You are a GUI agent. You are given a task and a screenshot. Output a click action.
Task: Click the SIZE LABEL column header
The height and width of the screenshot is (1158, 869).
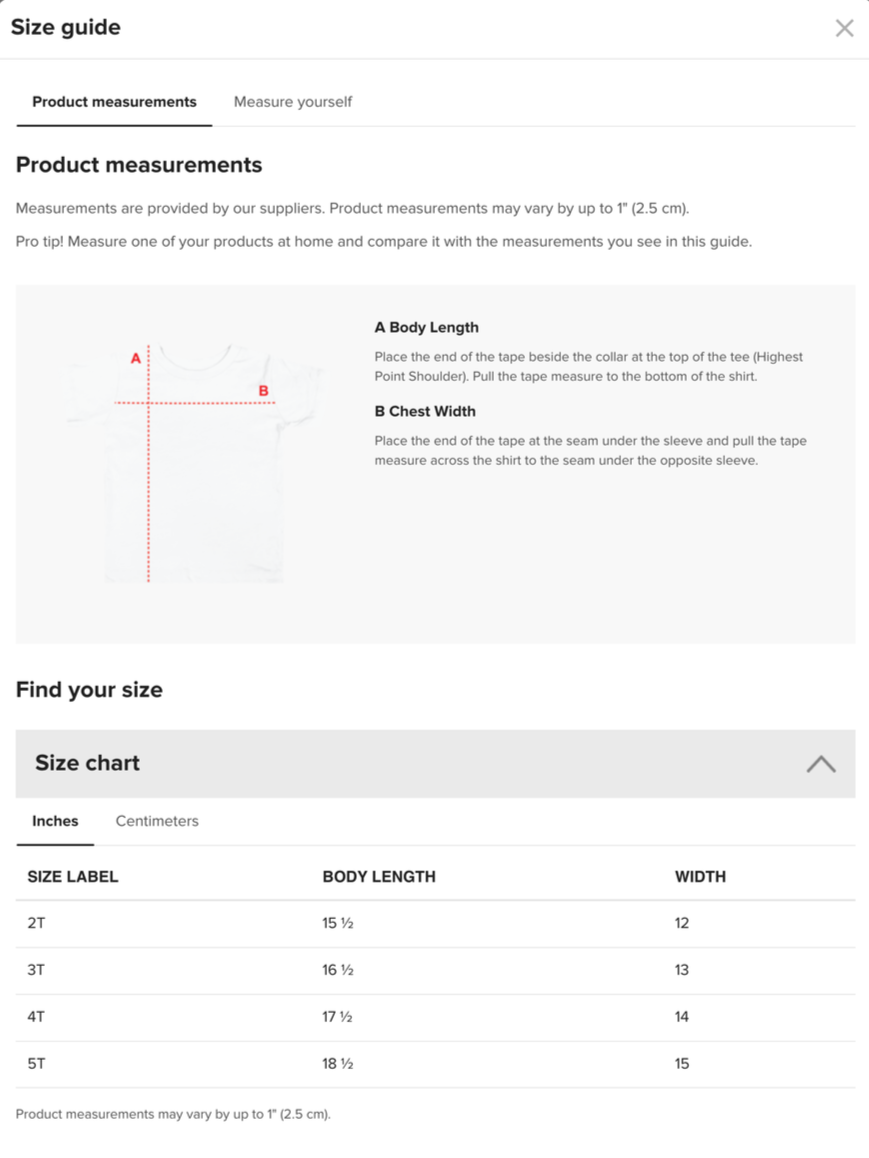[72, 877]
